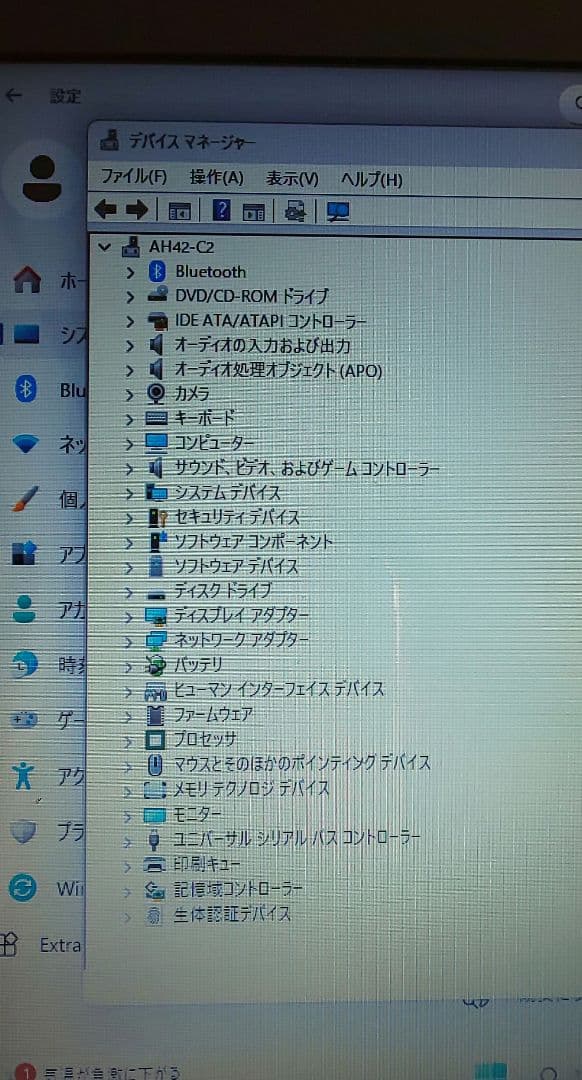Screen dimensions: 582x1080
Task: Click the 生体認証デバイス fingerprint icon
Action: [155, 915]
